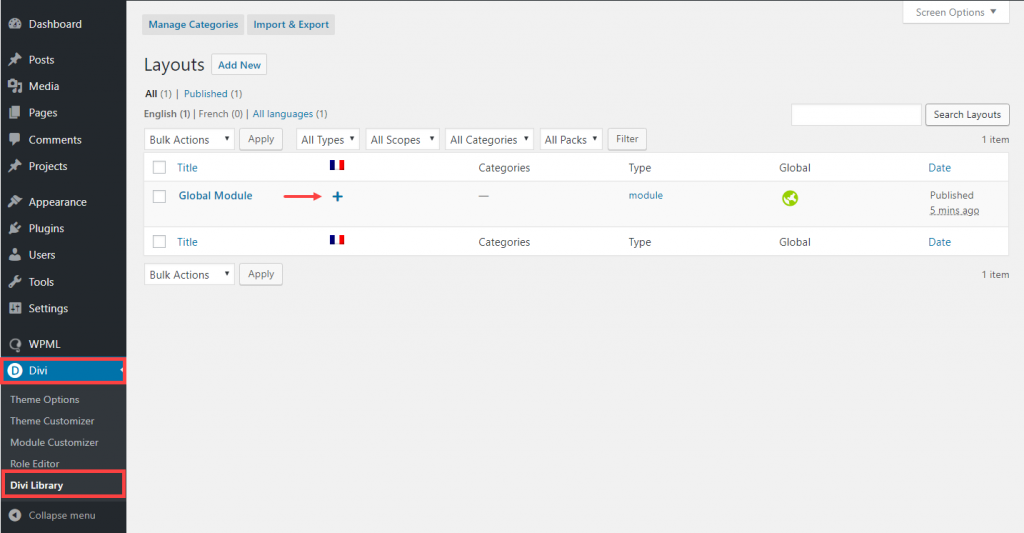Check the Global Module row checkbox

coord(159,196)
